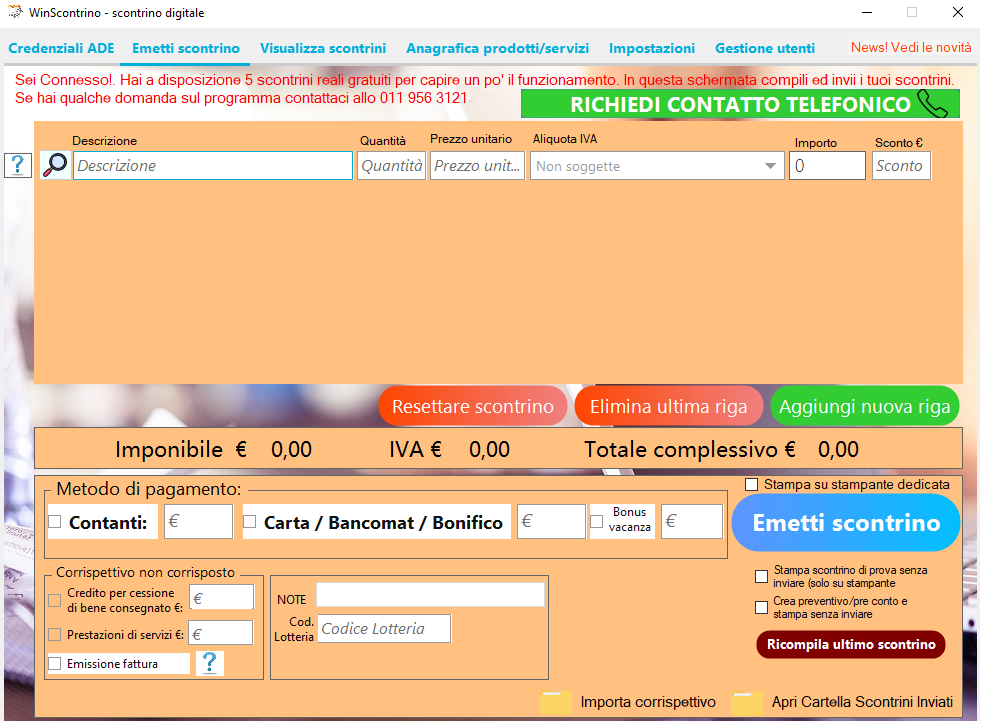
Task: Go to Anagrafica prodotti/servizi tab
Action: coord(498,48)
